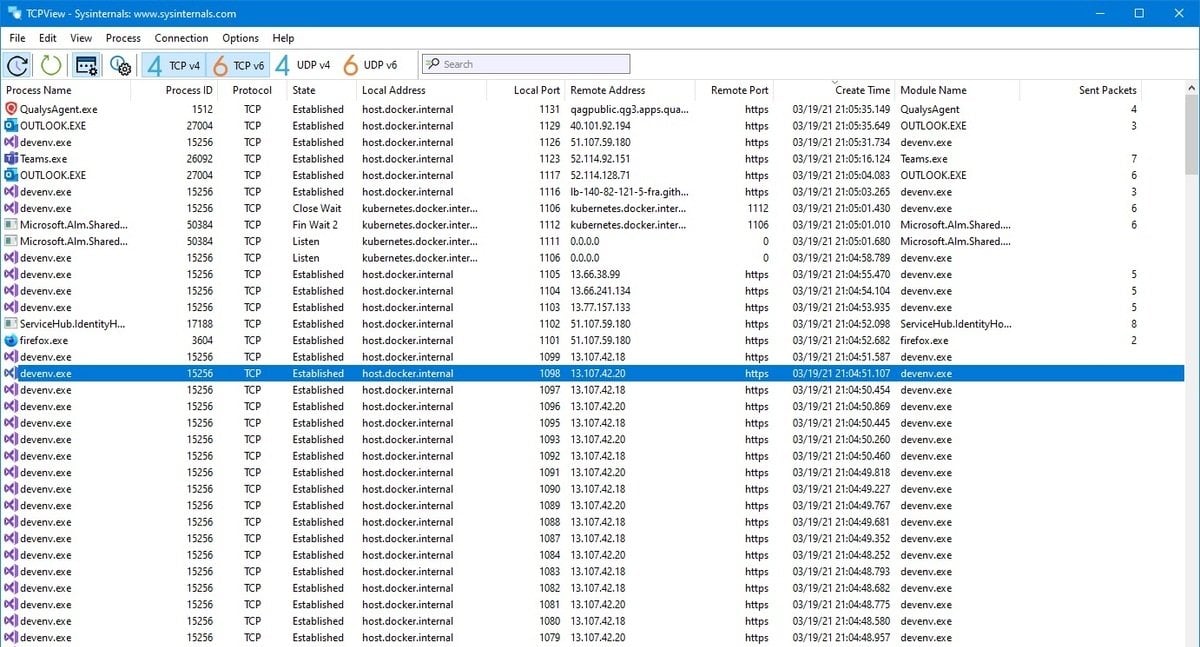Click devenv.exe icon in Close Wait row
Screen dimensions: 1200x647
click(11, 208)
